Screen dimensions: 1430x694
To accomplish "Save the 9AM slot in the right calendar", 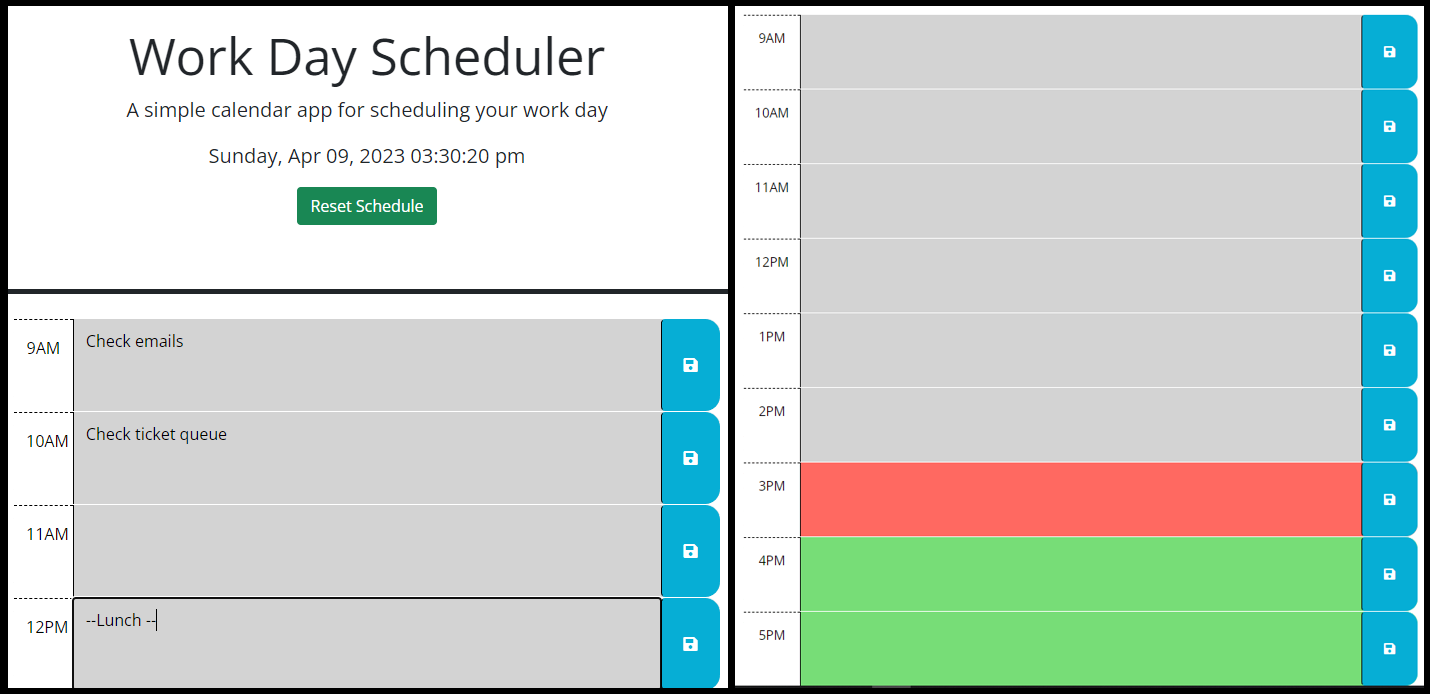I will pos(1389,51).
